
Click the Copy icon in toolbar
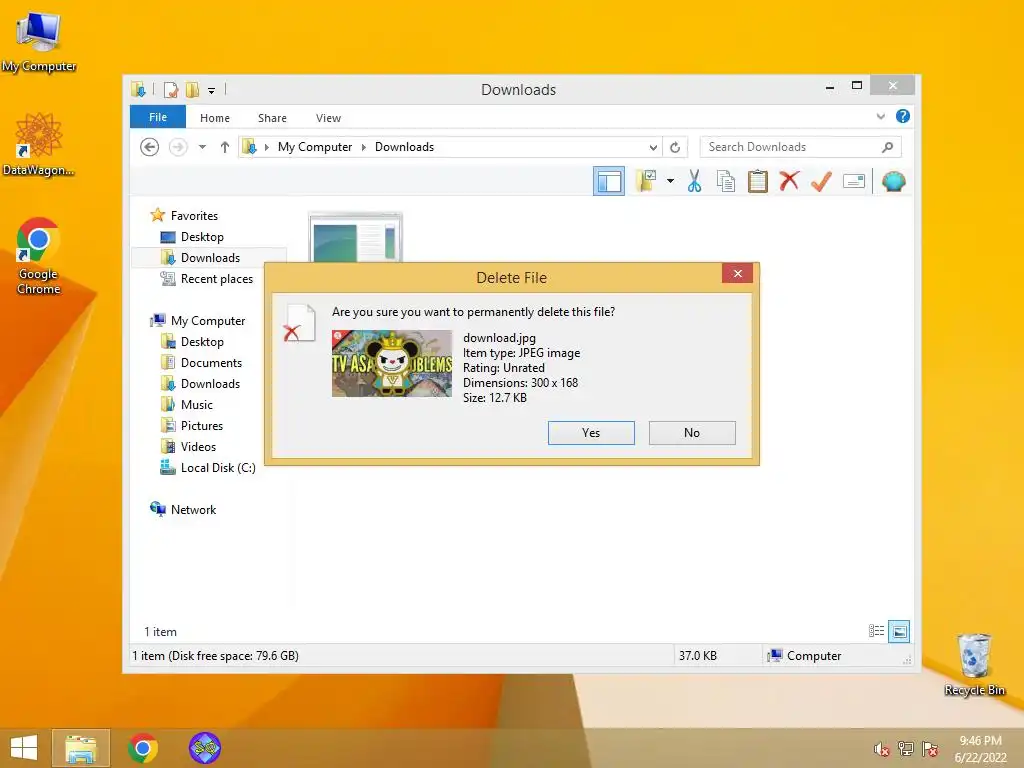tap(726, 181)
